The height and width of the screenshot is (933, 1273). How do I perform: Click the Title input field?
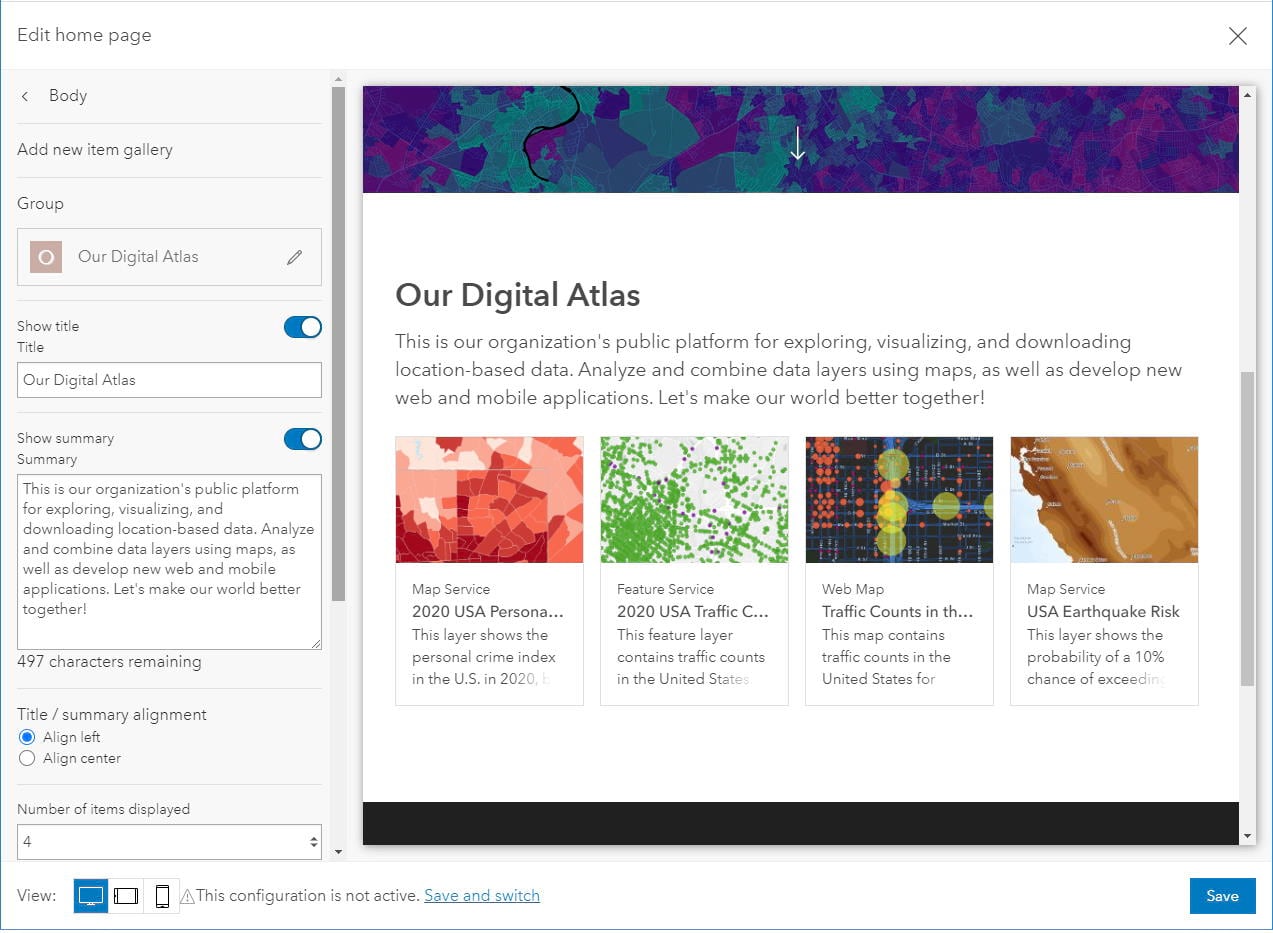point(170,380)
